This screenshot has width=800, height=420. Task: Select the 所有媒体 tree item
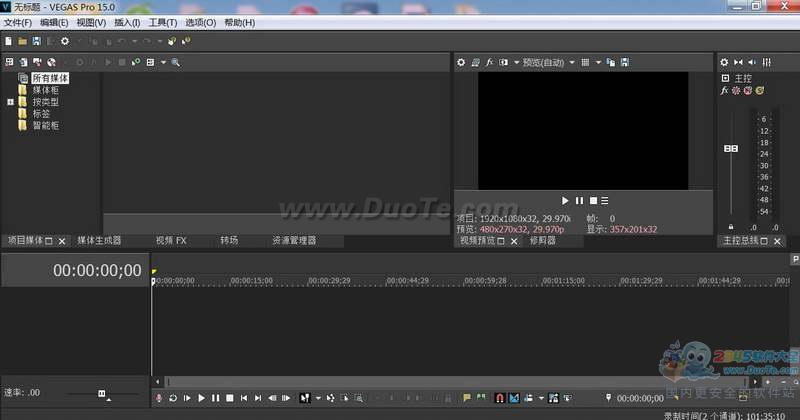(51, 78)
